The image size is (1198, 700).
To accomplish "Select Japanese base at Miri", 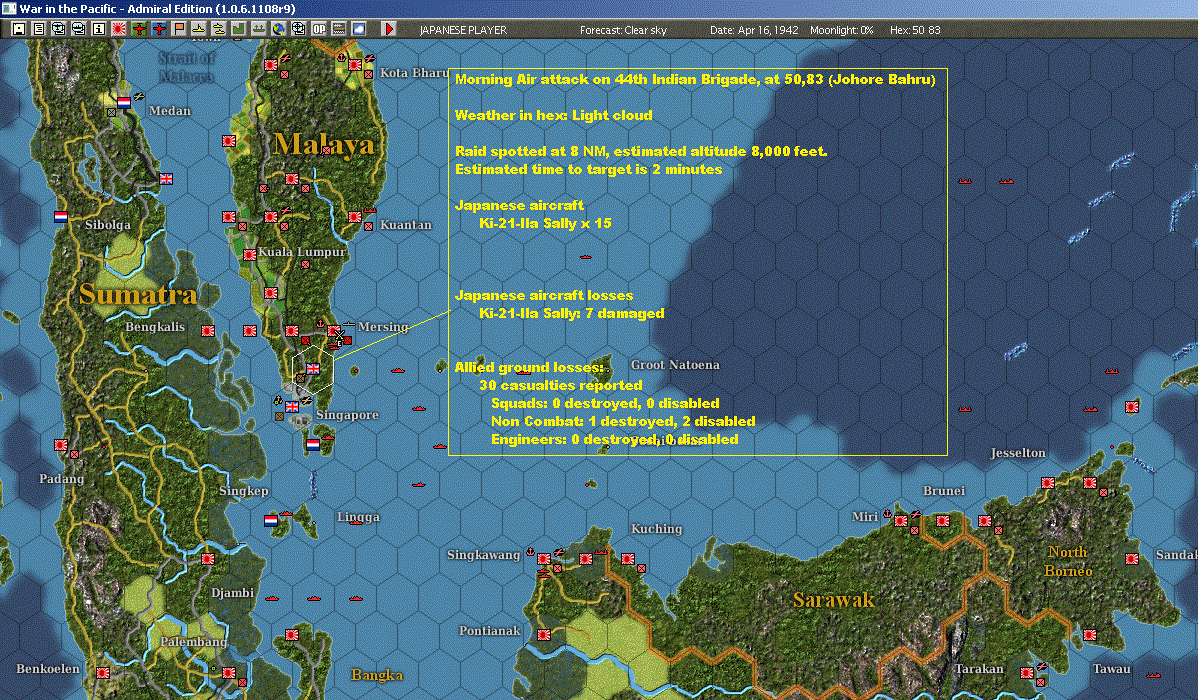I will coord(902,520).
